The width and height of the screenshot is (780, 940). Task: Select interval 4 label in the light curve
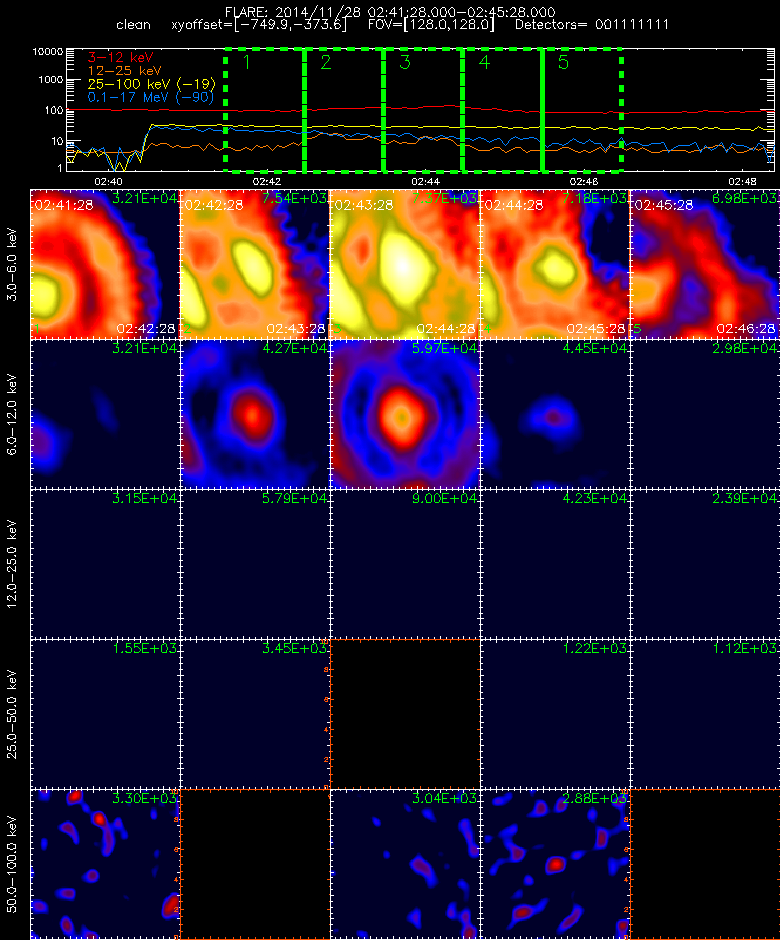tap(484, 62)
